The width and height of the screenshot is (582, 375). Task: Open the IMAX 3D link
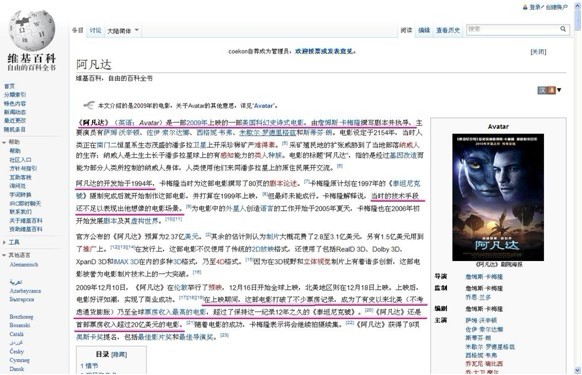(x=126, y=262)
